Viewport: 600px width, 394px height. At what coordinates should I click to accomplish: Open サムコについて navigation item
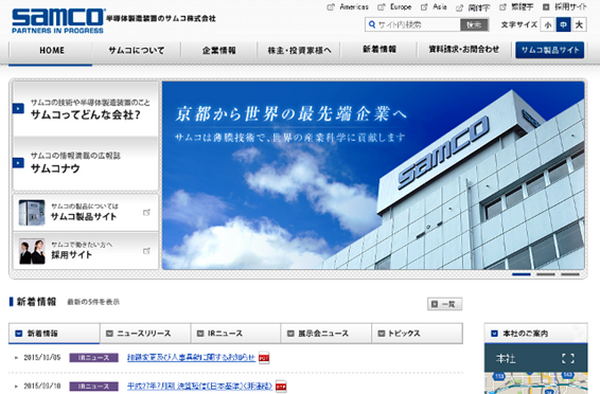(x=136, y=50)
